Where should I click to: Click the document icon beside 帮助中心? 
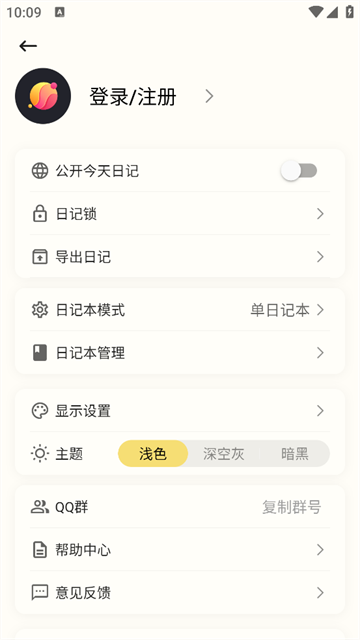pyautogui.click(x=40, y=550)
